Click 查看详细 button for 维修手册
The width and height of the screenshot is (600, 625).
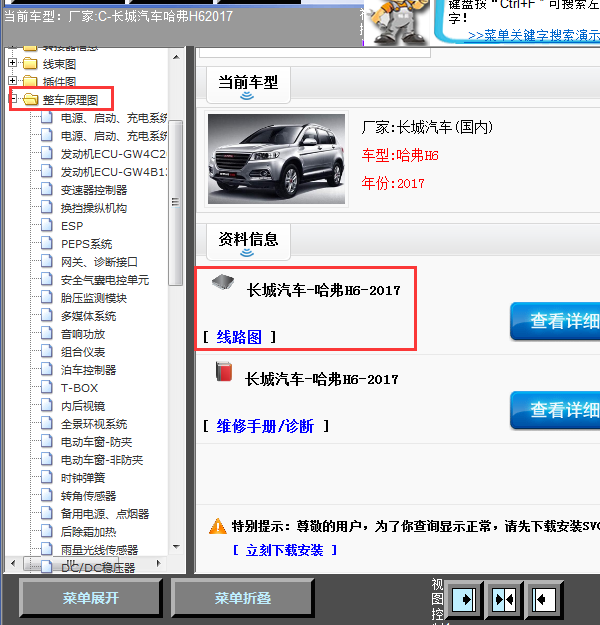[x=555, y=410]
